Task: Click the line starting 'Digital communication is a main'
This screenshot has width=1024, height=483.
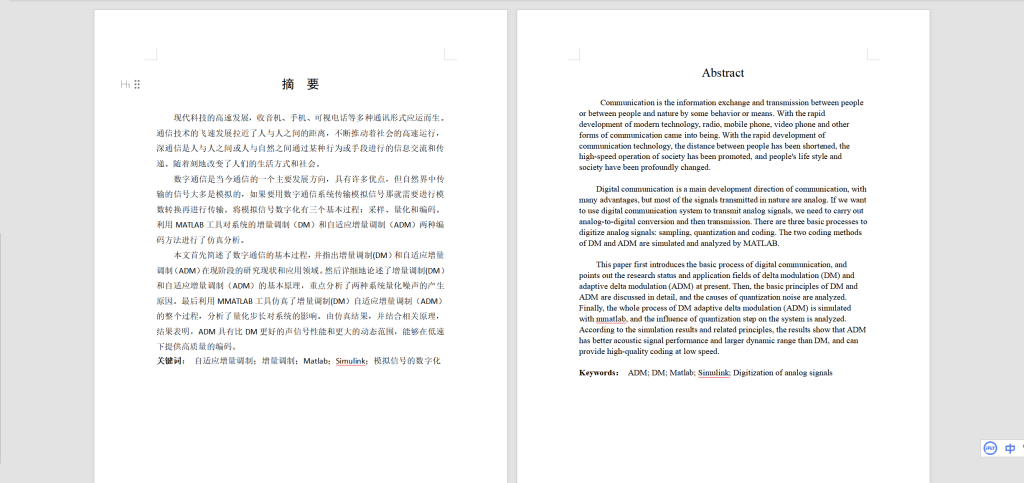Action: point(731,189)
